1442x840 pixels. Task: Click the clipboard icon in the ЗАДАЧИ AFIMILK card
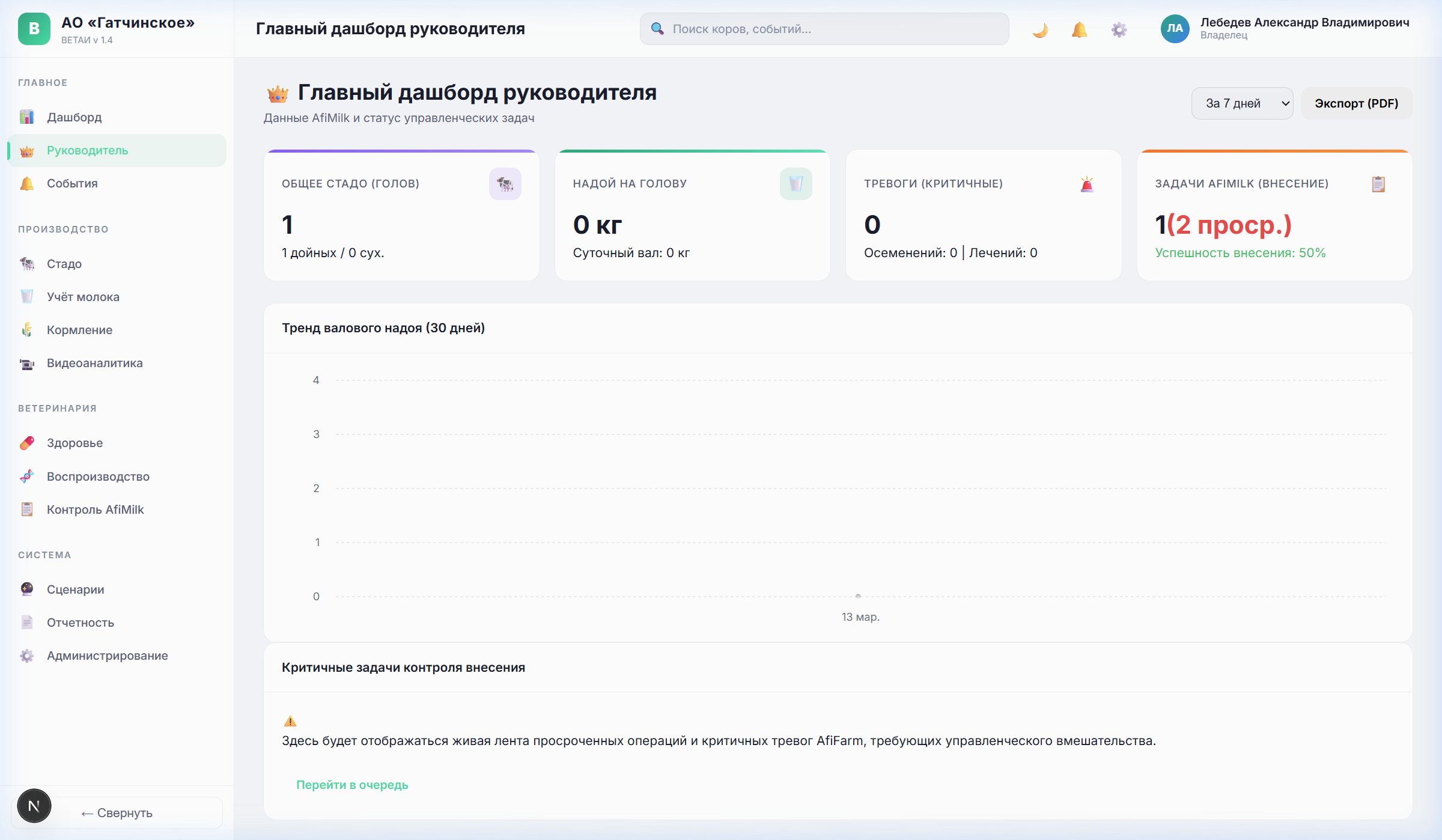[x=1378, y=184]
